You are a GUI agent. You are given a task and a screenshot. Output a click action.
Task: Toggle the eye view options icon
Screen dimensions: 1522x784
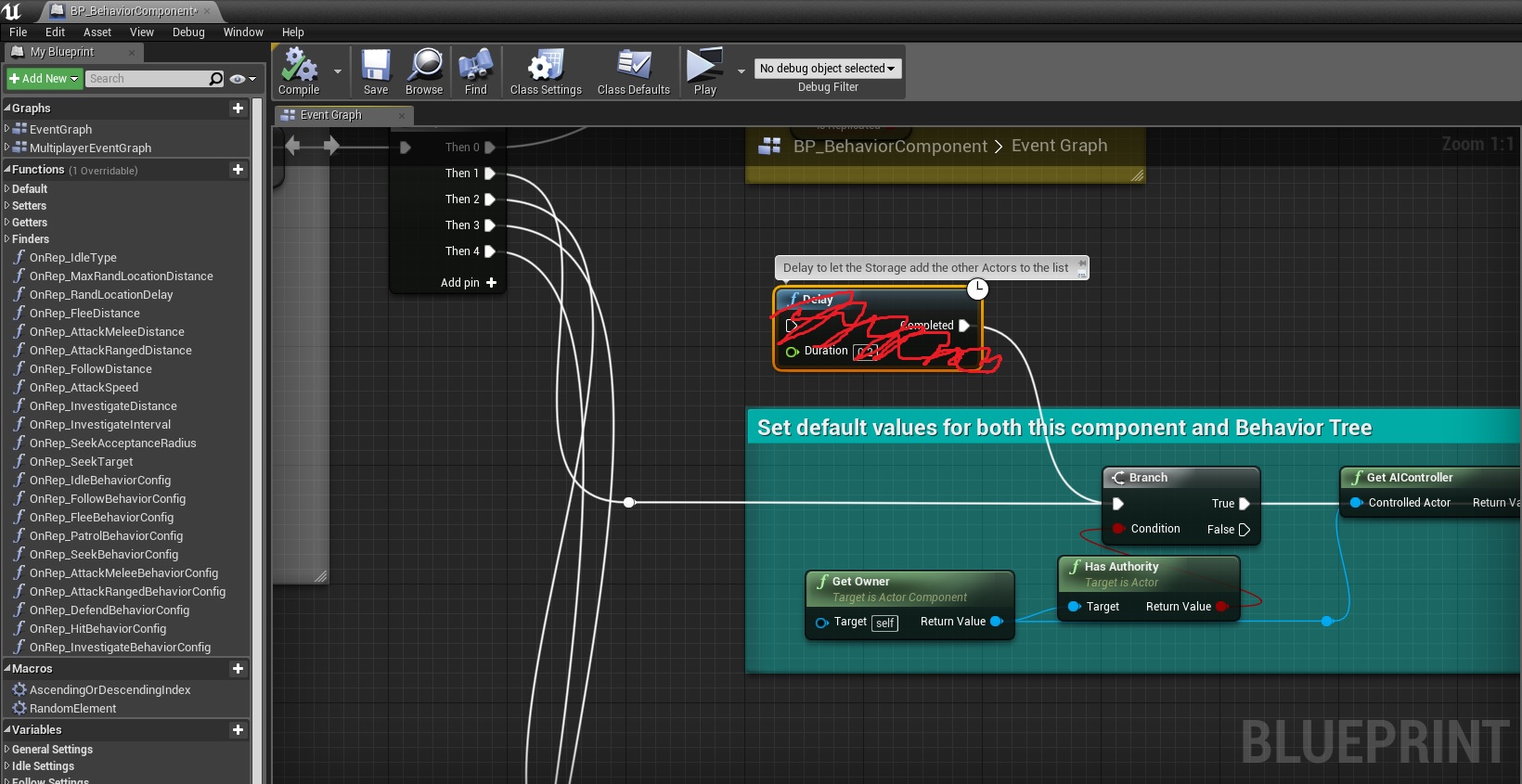[x=238, y=79]
